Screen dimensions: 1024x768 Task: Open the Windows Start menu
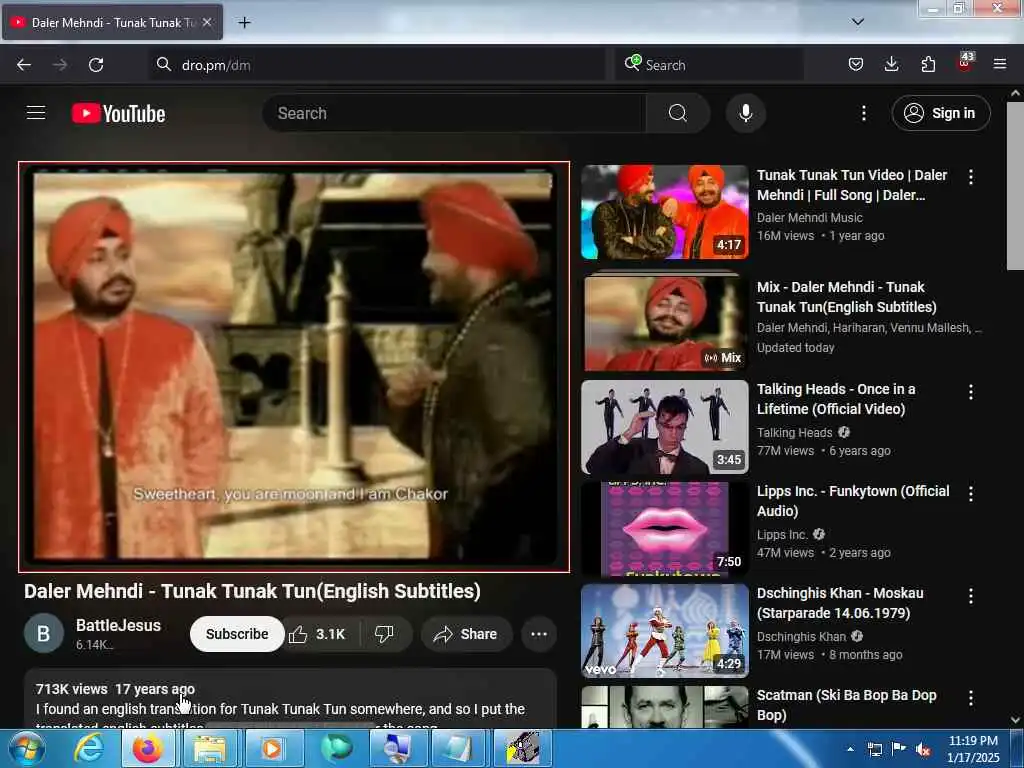coord(25,748)
